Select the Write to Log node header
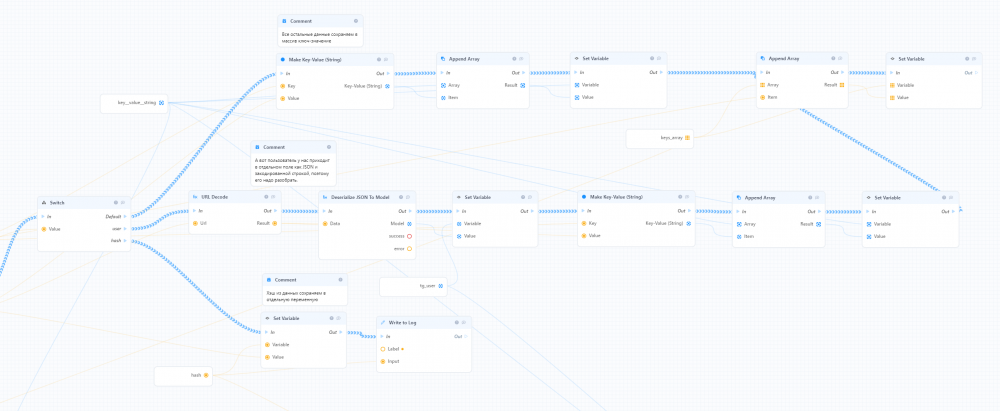Screen dimensions: 1000x411 click(424, 322)
